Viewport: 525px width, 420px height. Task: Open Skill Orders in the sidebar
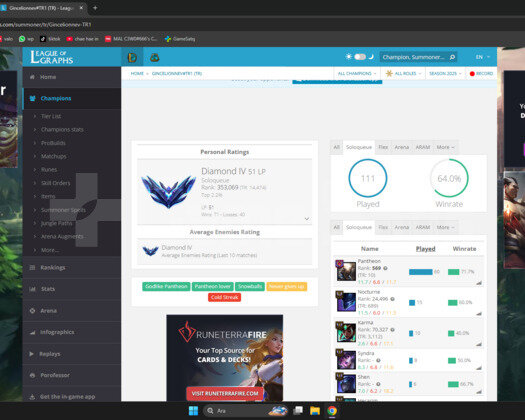point(56,183)
